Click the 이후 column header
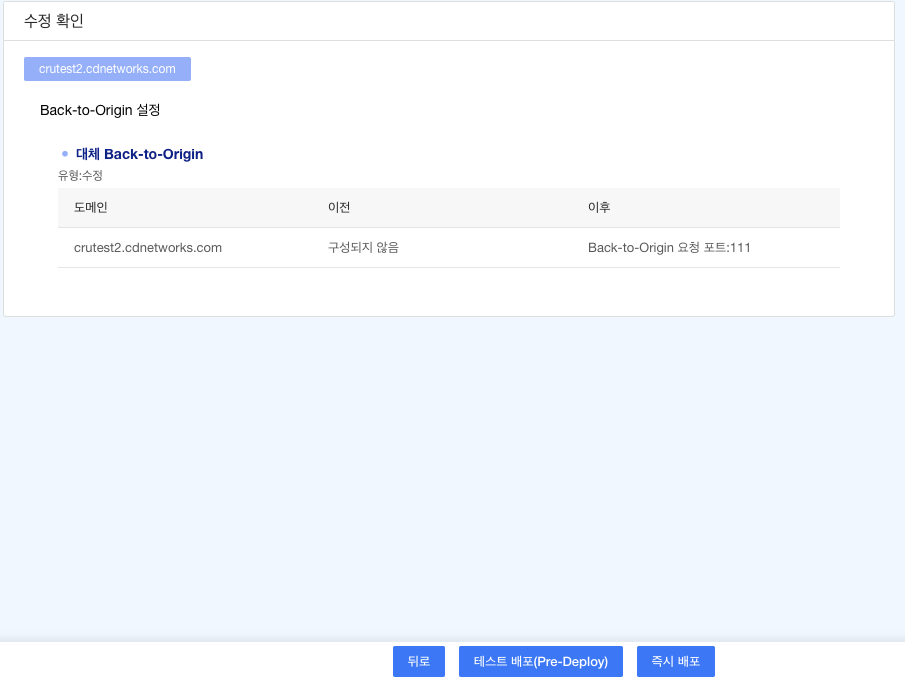This screenshot has height=679, width=905. coord(599,208)
